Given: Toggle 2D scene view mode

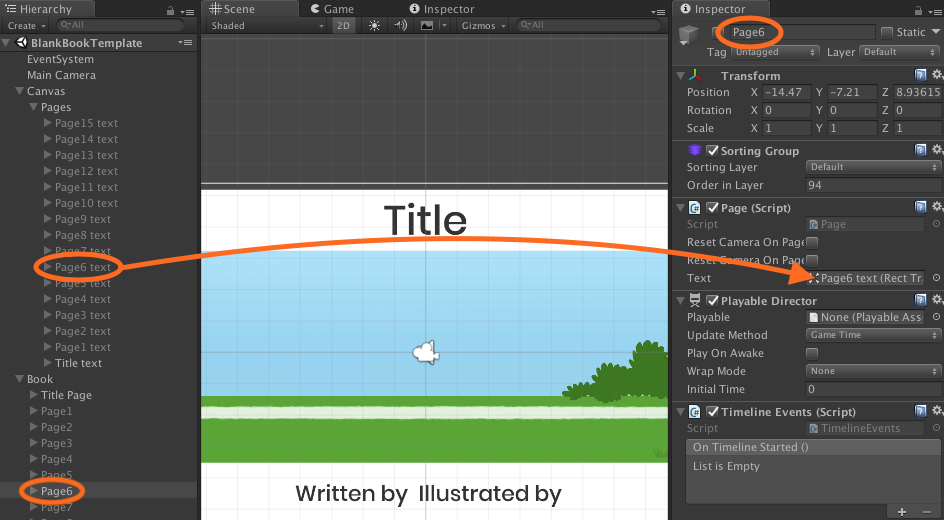Looking at the screenshot, I should coord(343,25).
